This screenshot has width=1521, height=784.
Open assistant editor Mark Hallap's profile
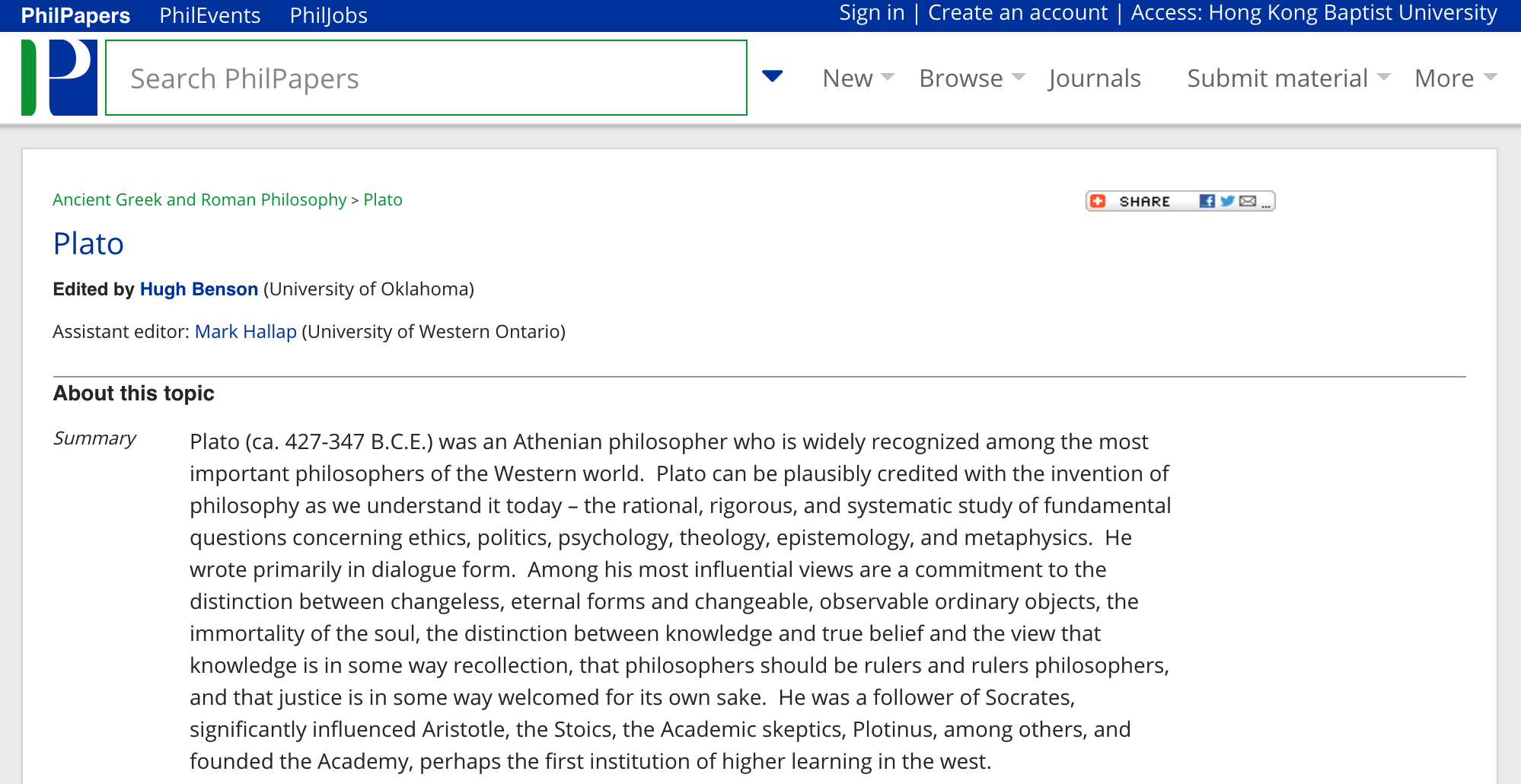[x=246, y=332]
